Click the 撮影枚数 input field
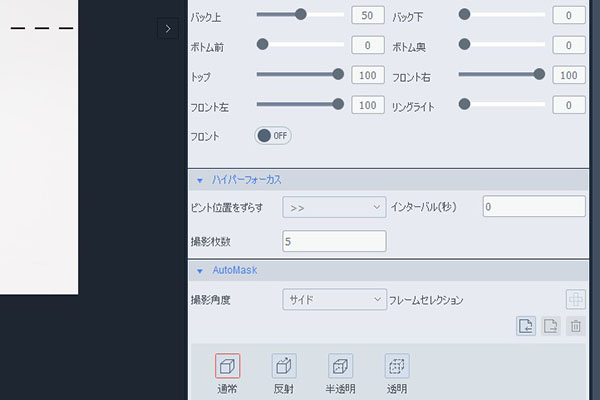 tap(334, 241)
